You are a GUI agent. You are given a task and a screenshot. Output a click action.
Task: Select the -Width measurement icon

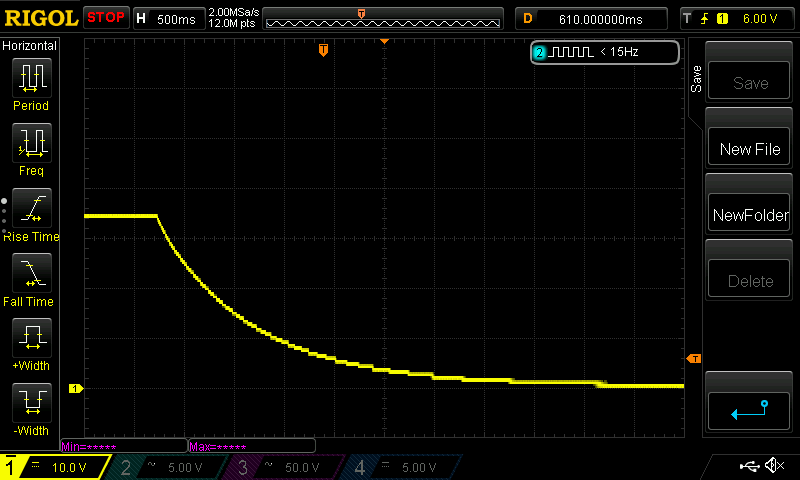pos(32,402)
